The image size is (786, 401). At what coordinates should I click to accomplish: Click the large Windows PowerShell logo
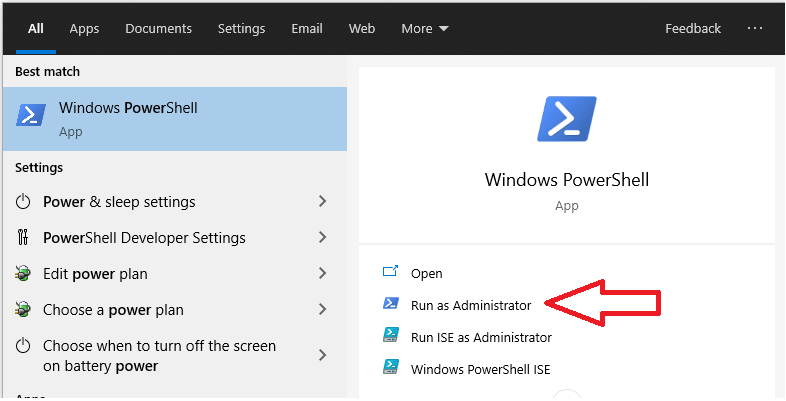(x=567, y=119)
